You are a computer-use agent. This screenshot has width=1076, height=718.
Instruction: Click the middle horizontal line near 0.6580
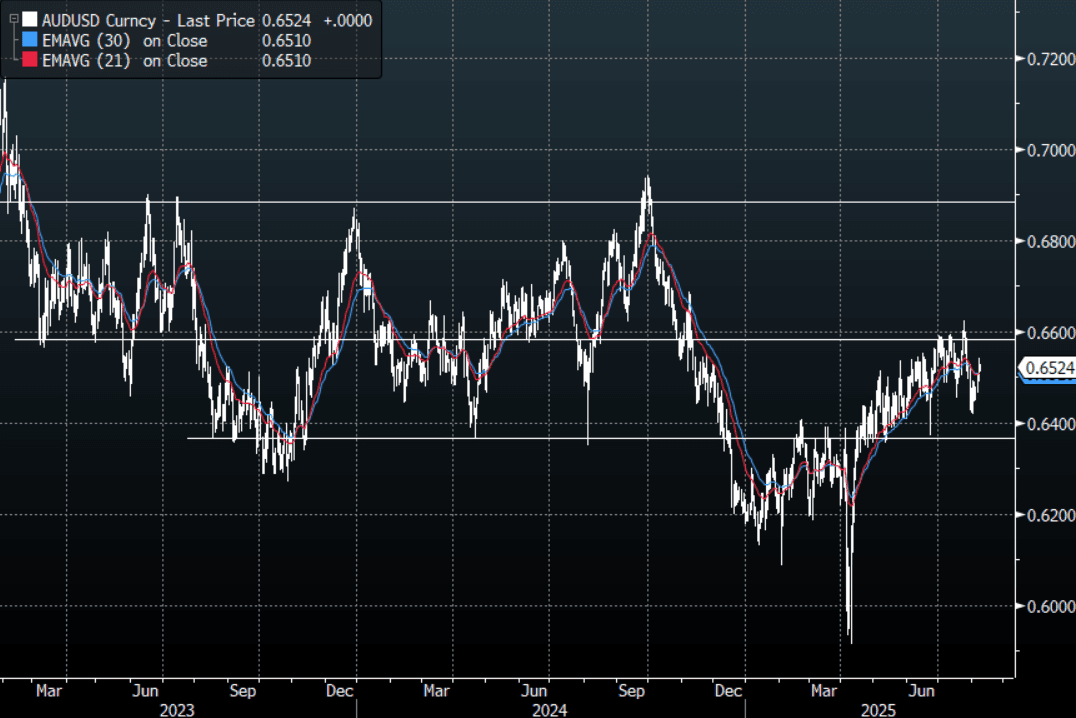coord(800,340)
